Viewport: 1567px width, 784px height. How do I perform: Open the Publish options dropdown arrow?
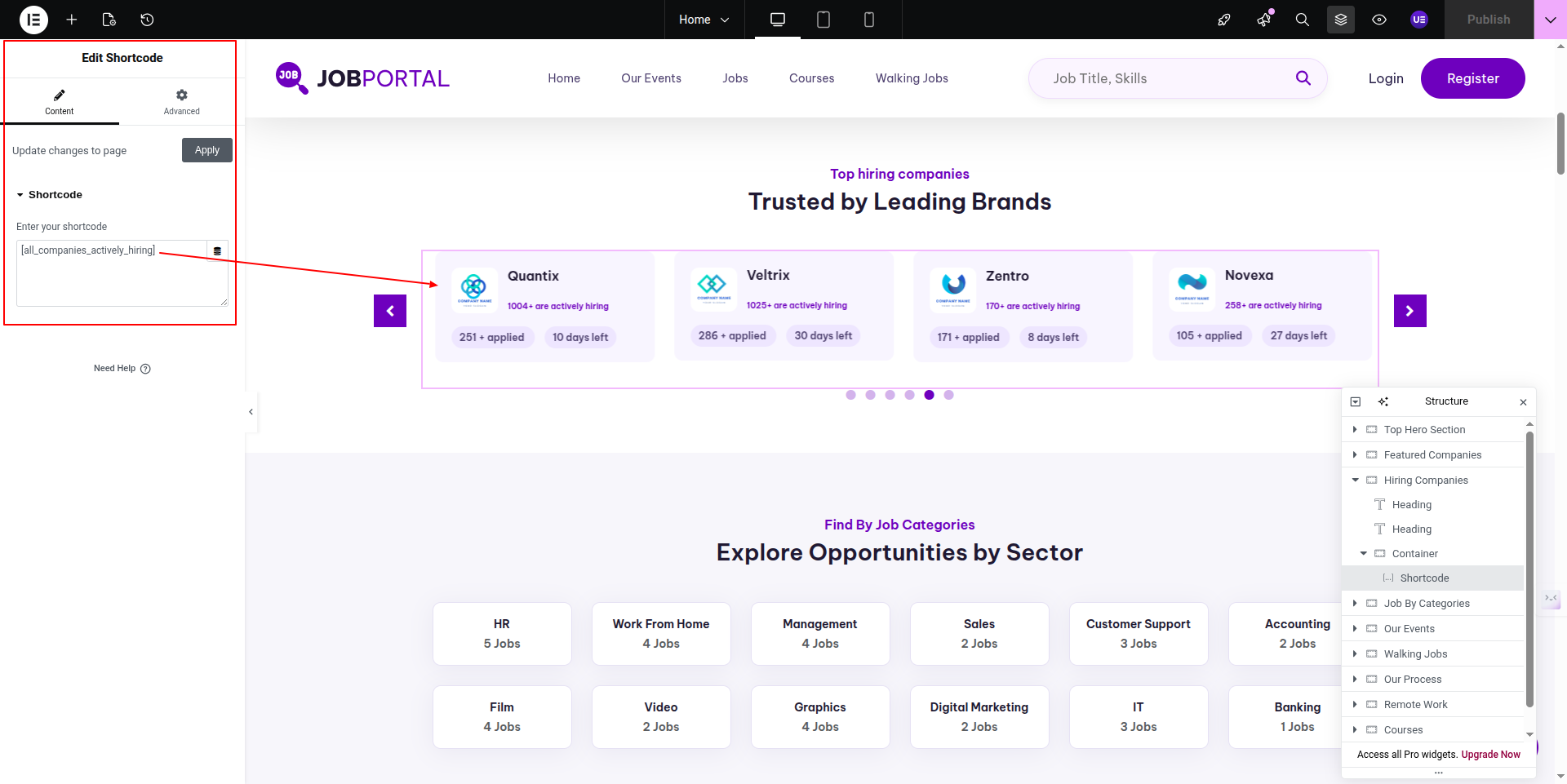[1550, 20]
